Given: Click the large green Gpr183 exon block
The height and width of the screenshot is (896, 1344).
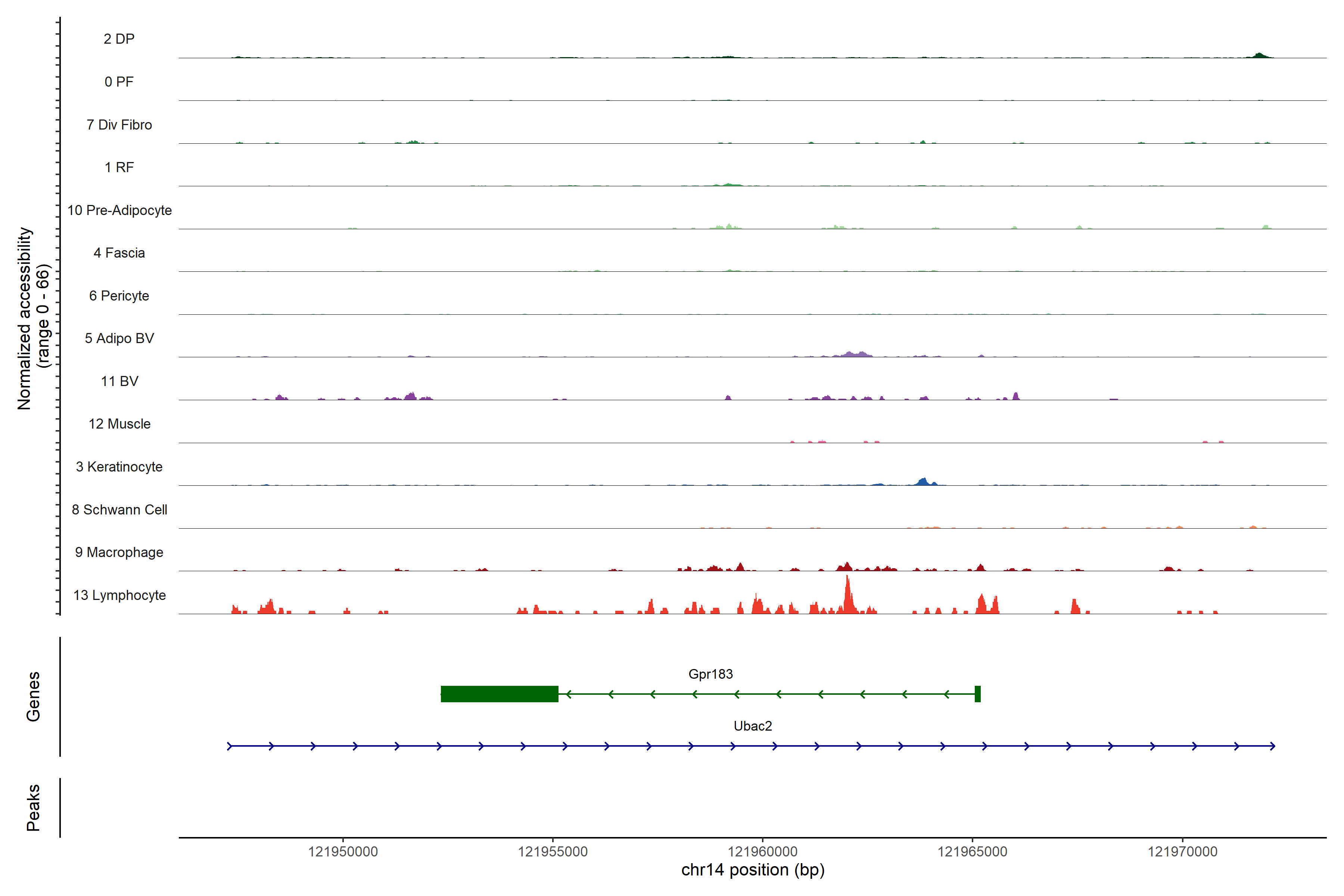Looking at the screenshot, I should pyautogui.click(x=500, y=694).
